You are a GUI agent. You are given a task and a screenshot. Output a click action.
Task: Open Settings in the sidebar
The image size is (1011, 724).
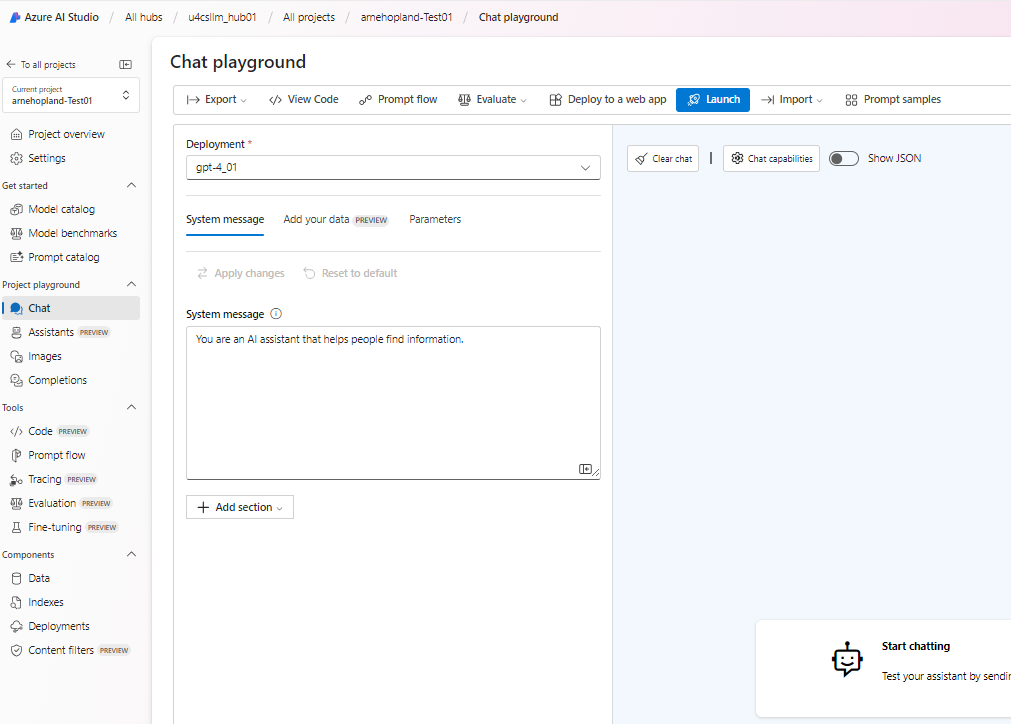coord(47,158)
